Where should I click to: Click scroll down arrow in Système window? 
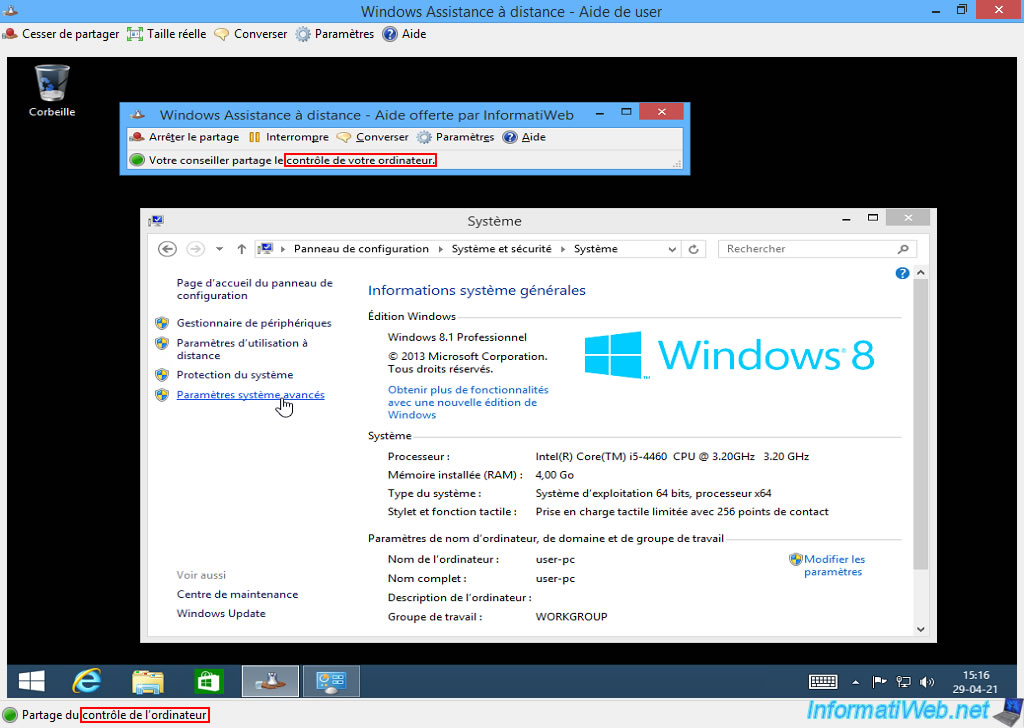(x=921, y=629)
